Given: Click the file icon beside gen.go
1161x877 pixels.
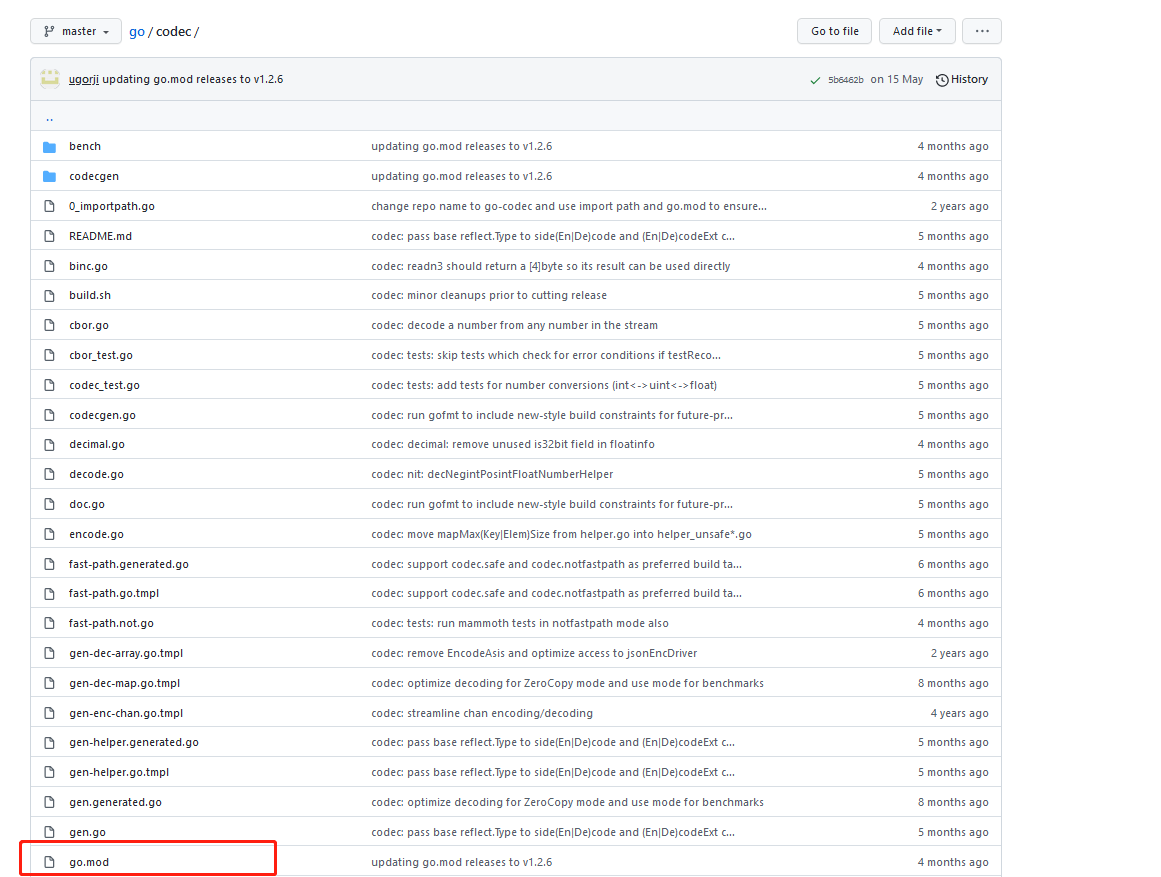Looking at the screenshot, I should tap(49, 832).
